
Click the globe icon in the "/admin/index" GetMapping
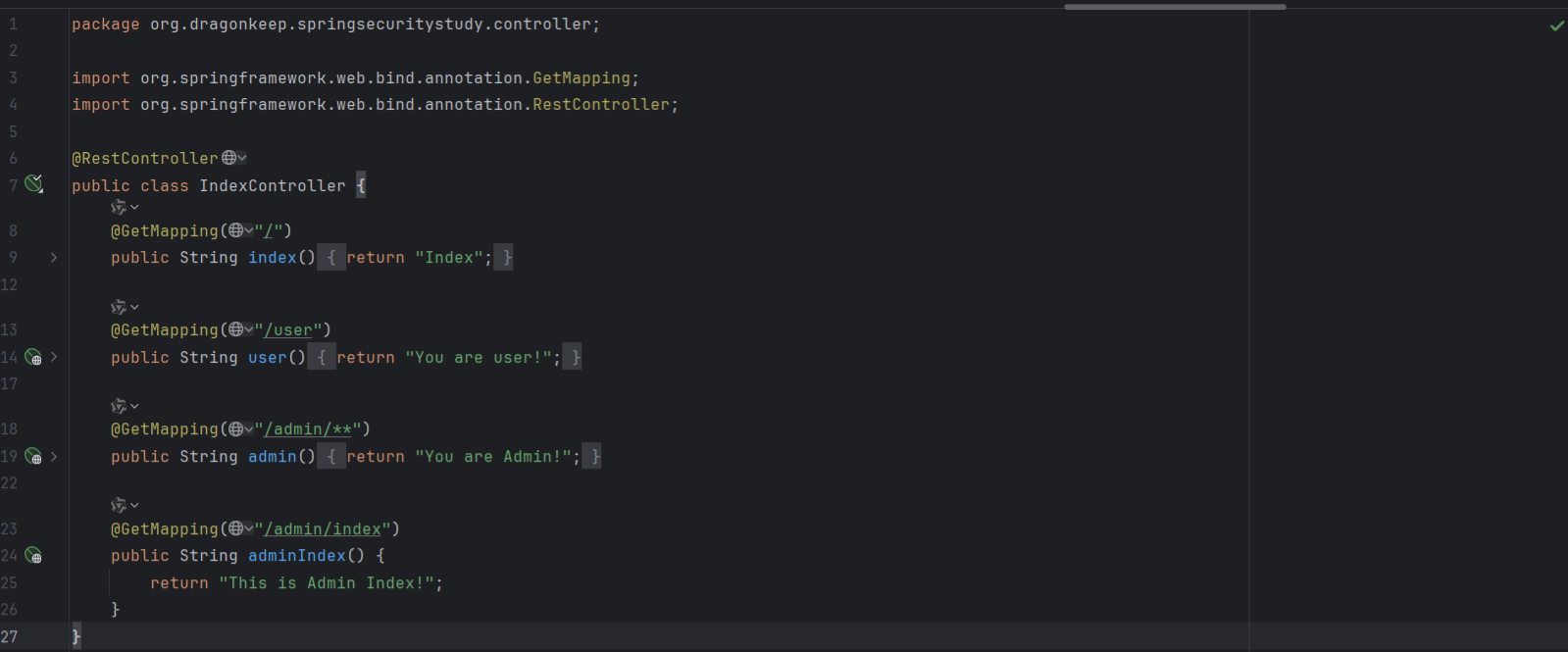pos(236,528)
